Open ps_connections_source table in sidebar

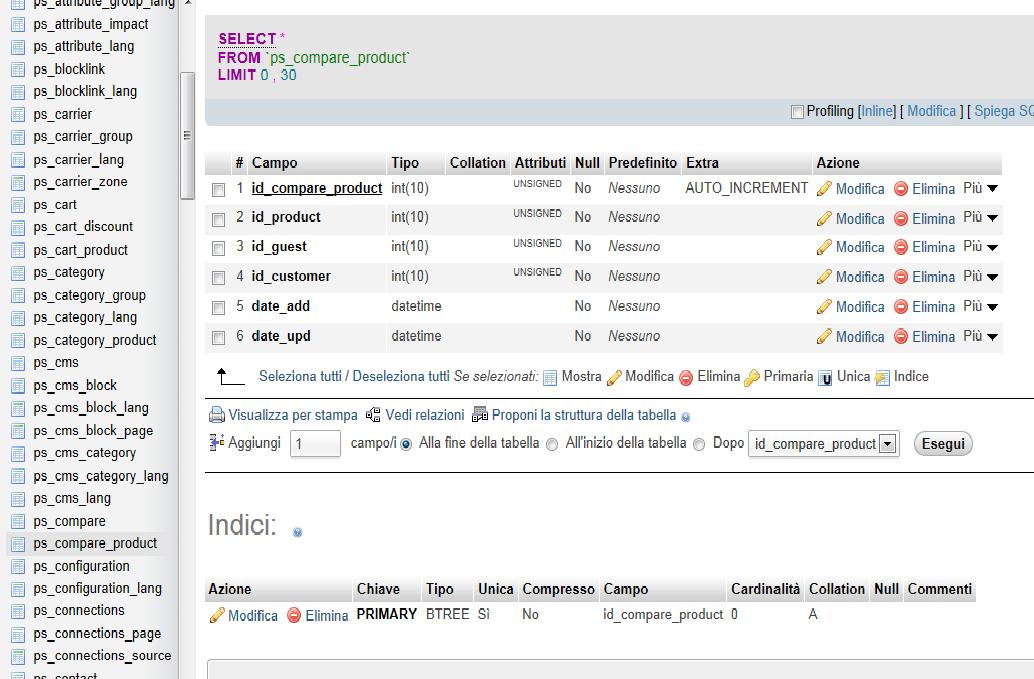coord(102,656)
